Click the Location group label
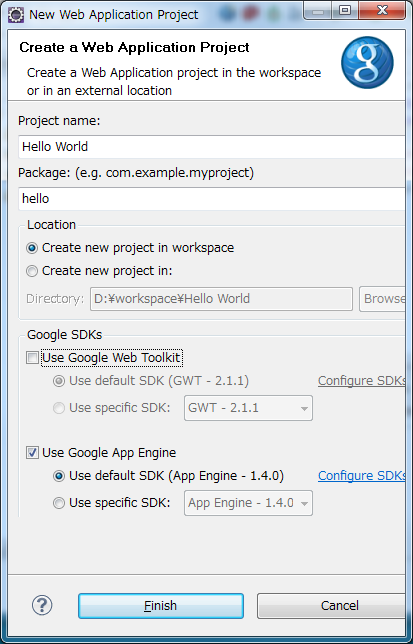413x644 pixels. click(51, 225)
